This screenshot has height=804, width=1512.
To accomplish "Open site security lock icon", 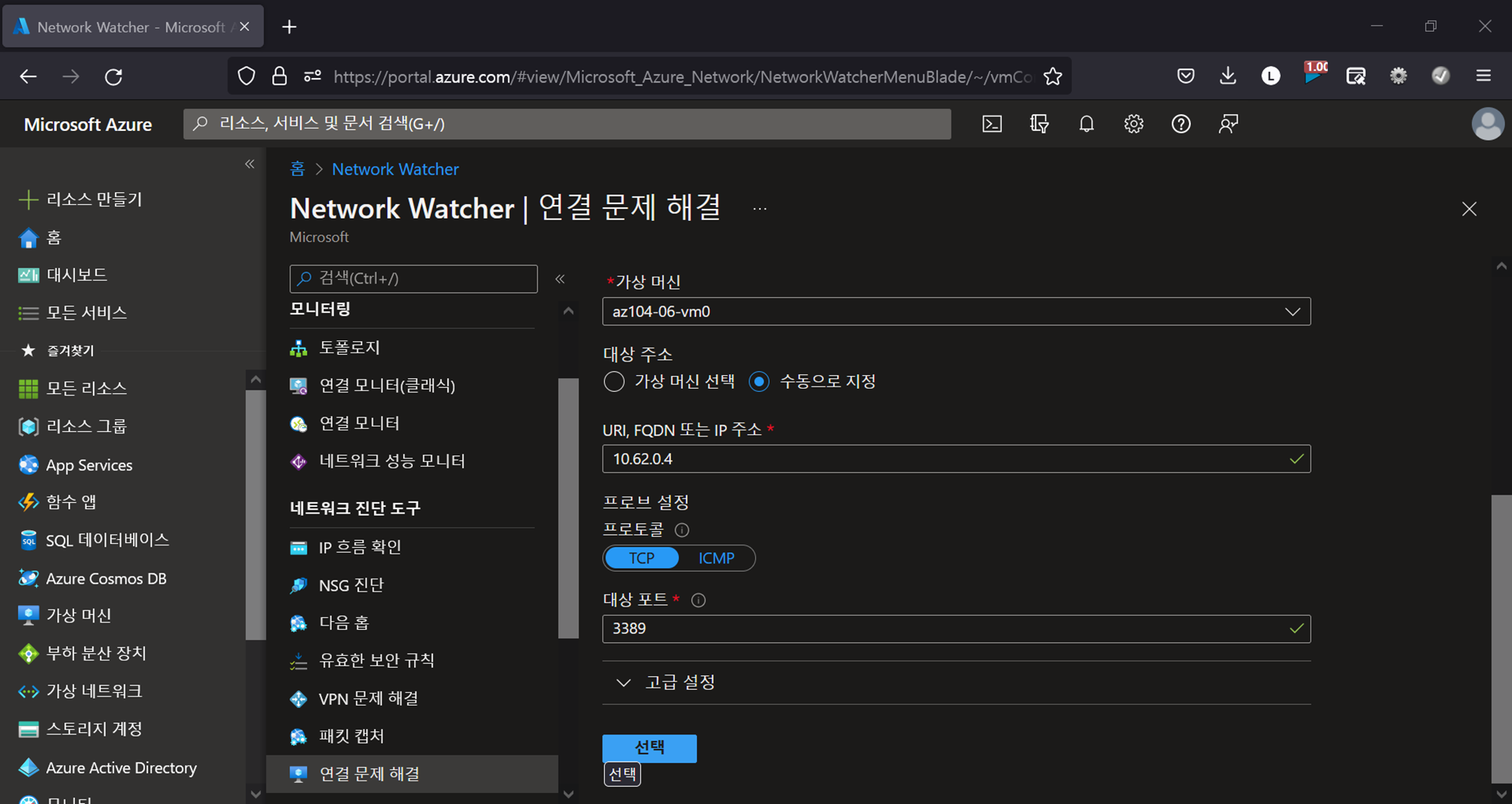I will 279,76.
